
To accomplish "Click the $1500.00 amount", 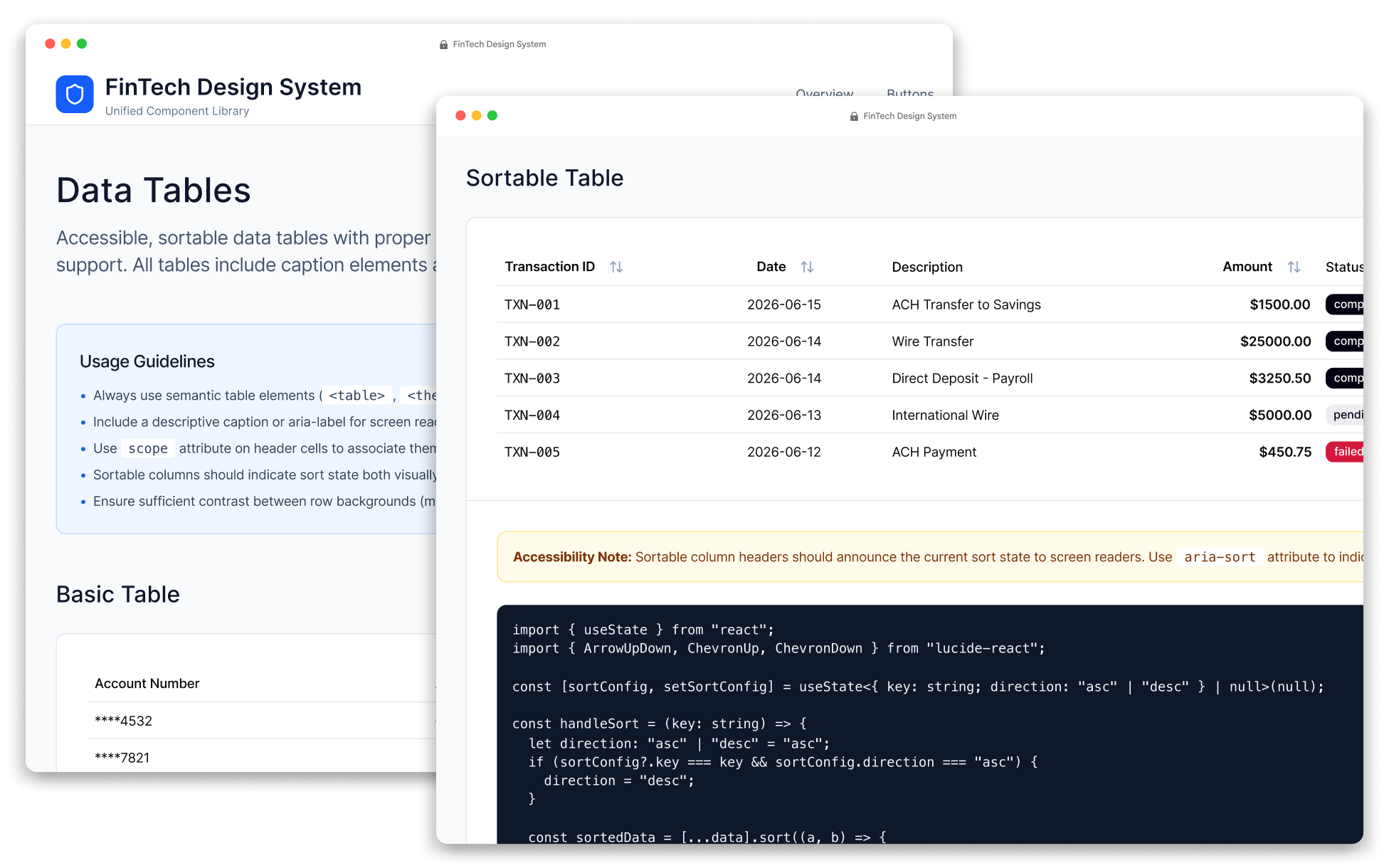I will coord(1280,305).
